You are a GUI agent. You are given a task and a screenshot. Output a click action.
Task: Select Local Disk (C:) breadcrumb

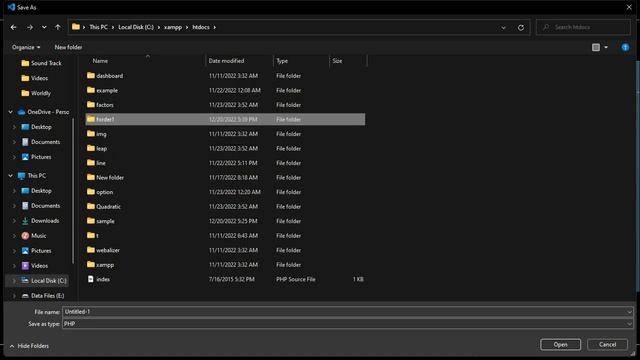click(136, 27)
